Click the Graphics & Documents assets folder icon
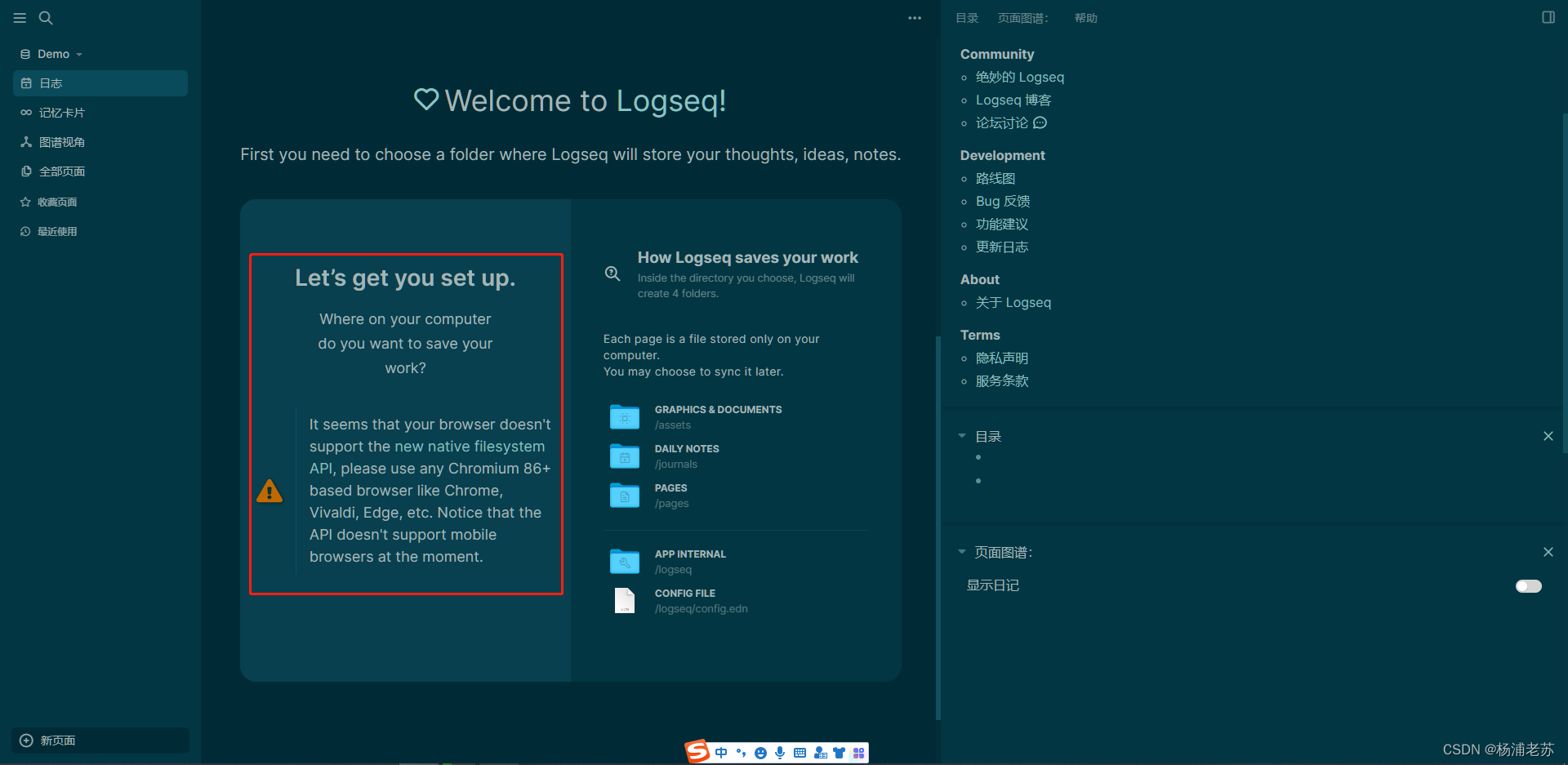Screen dimensions: 1568x765 pos(625,417)
